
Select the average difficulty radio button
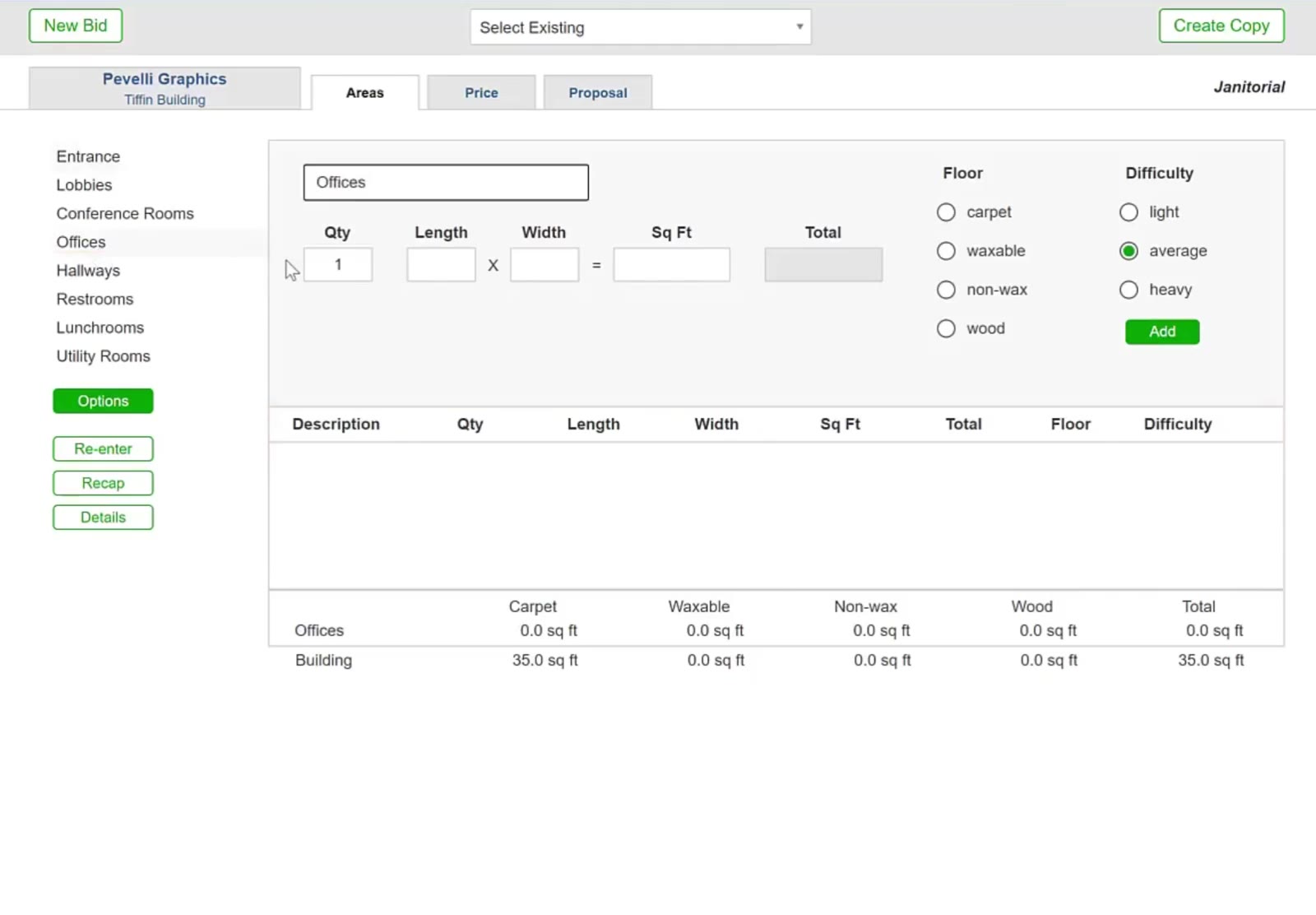[x=1128, y=251]
